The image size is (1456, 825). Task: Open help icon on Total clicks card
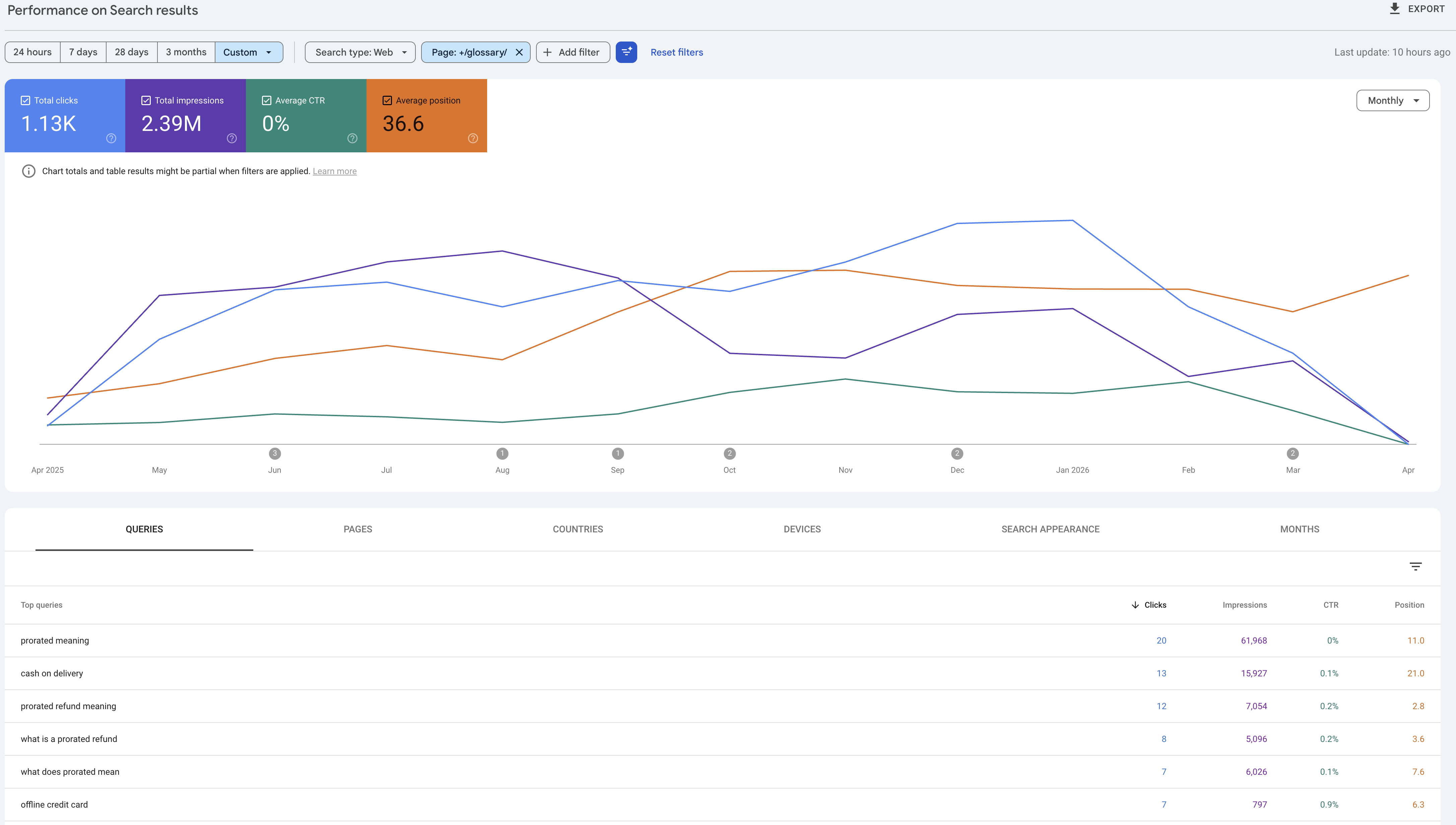[x=111, y=138]
